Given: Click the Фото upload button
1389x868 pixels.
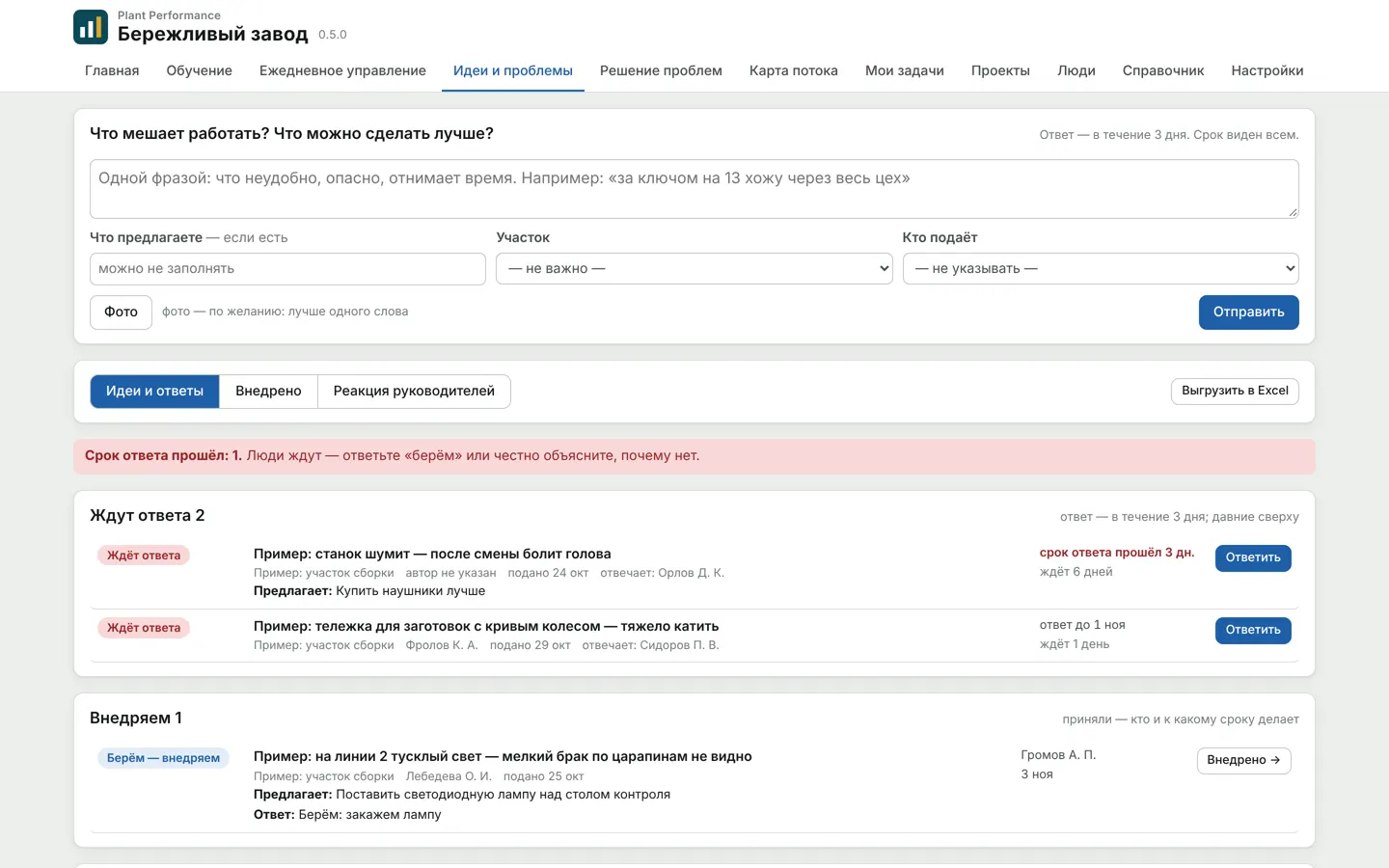Looking at the screenshot, I should (121, 312).
